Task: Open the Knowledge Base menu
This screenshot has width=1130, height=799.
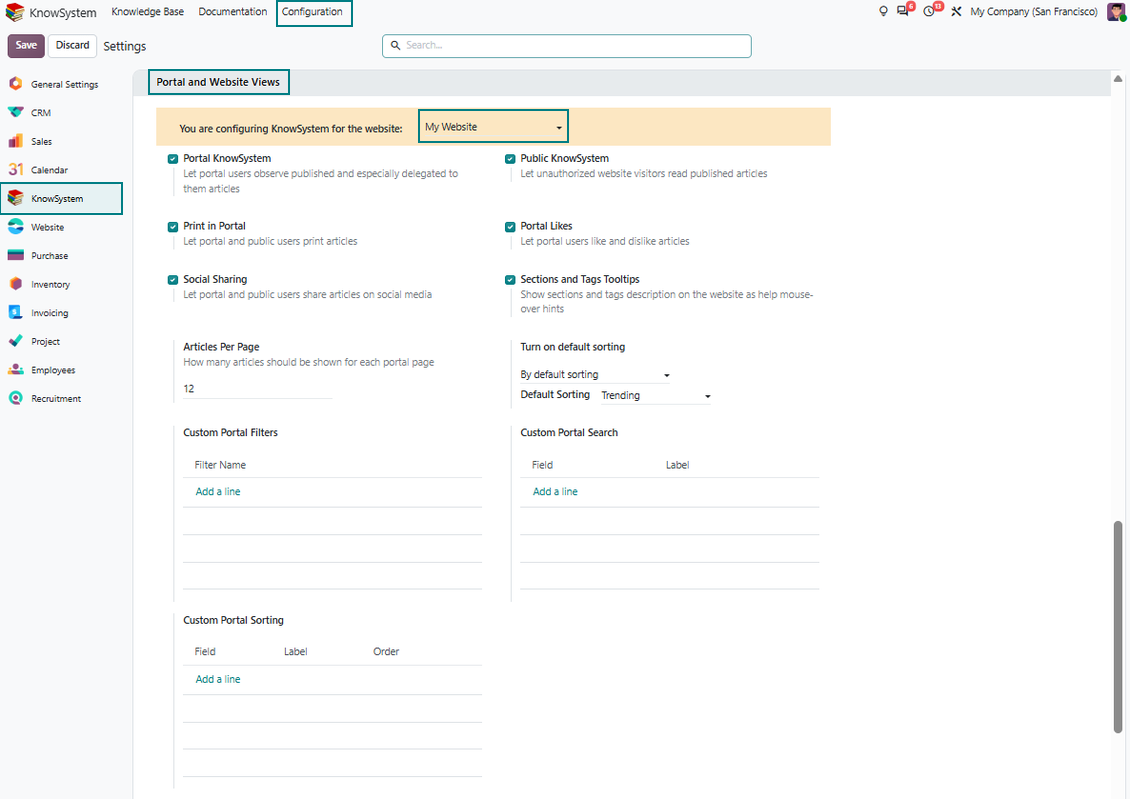Action: (148, 12)
